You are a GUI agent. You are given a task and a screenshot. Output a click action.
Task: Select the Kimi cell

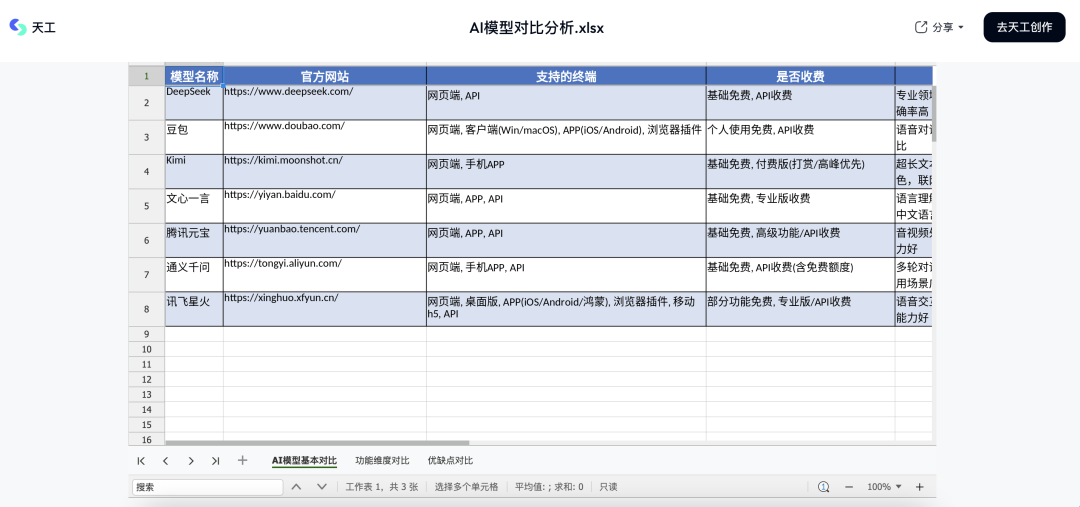[x=194, y=172]
